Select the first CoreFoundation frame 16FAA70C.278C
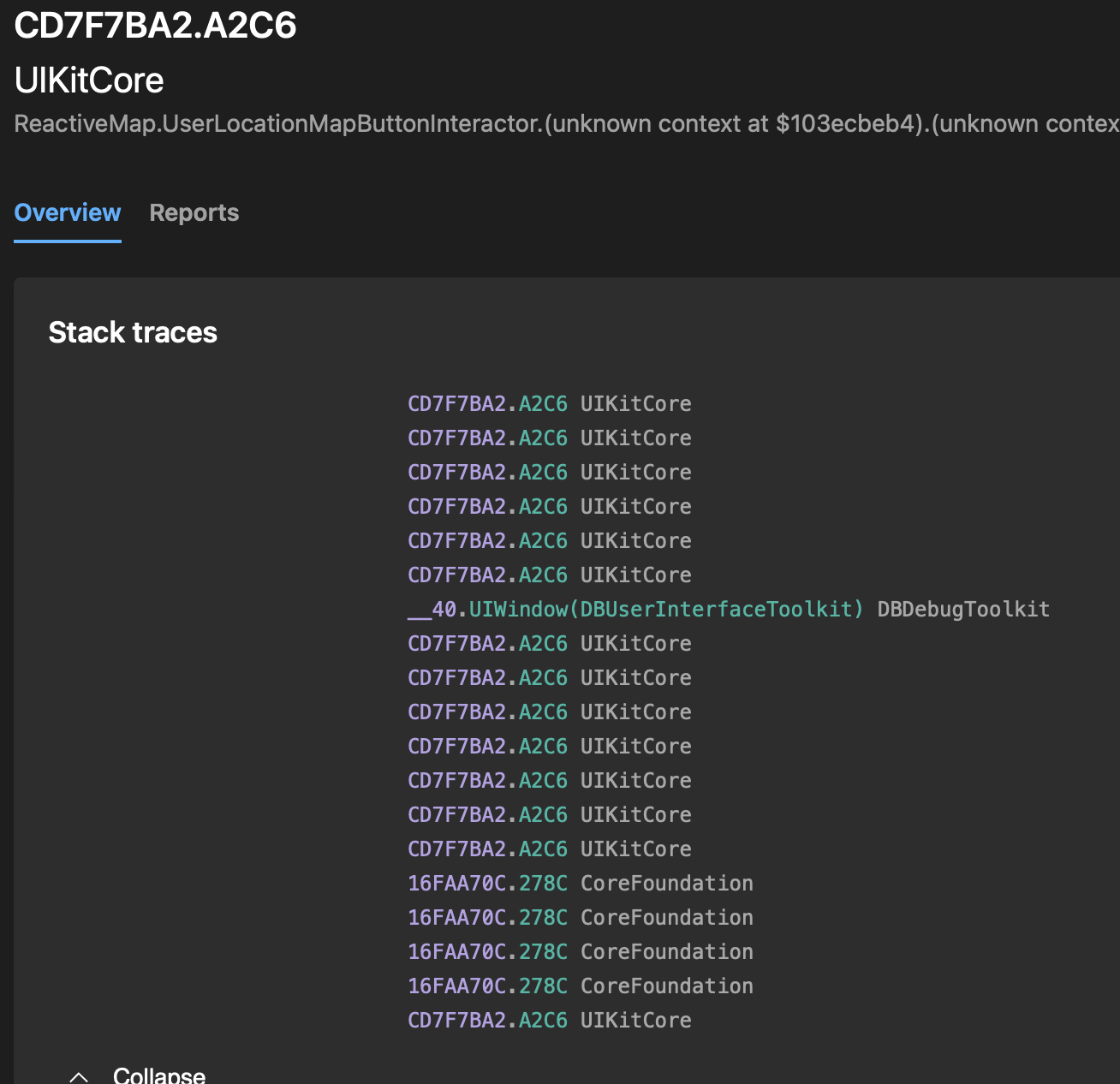1120x1084 pixels. click(x=580, y=883)
